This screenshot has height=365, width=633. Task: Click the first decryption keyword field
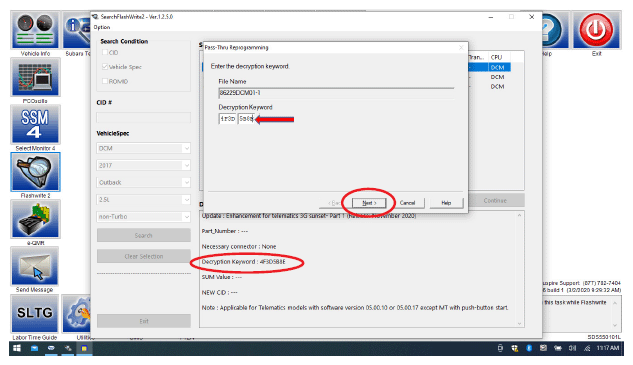tap(227, 119)
